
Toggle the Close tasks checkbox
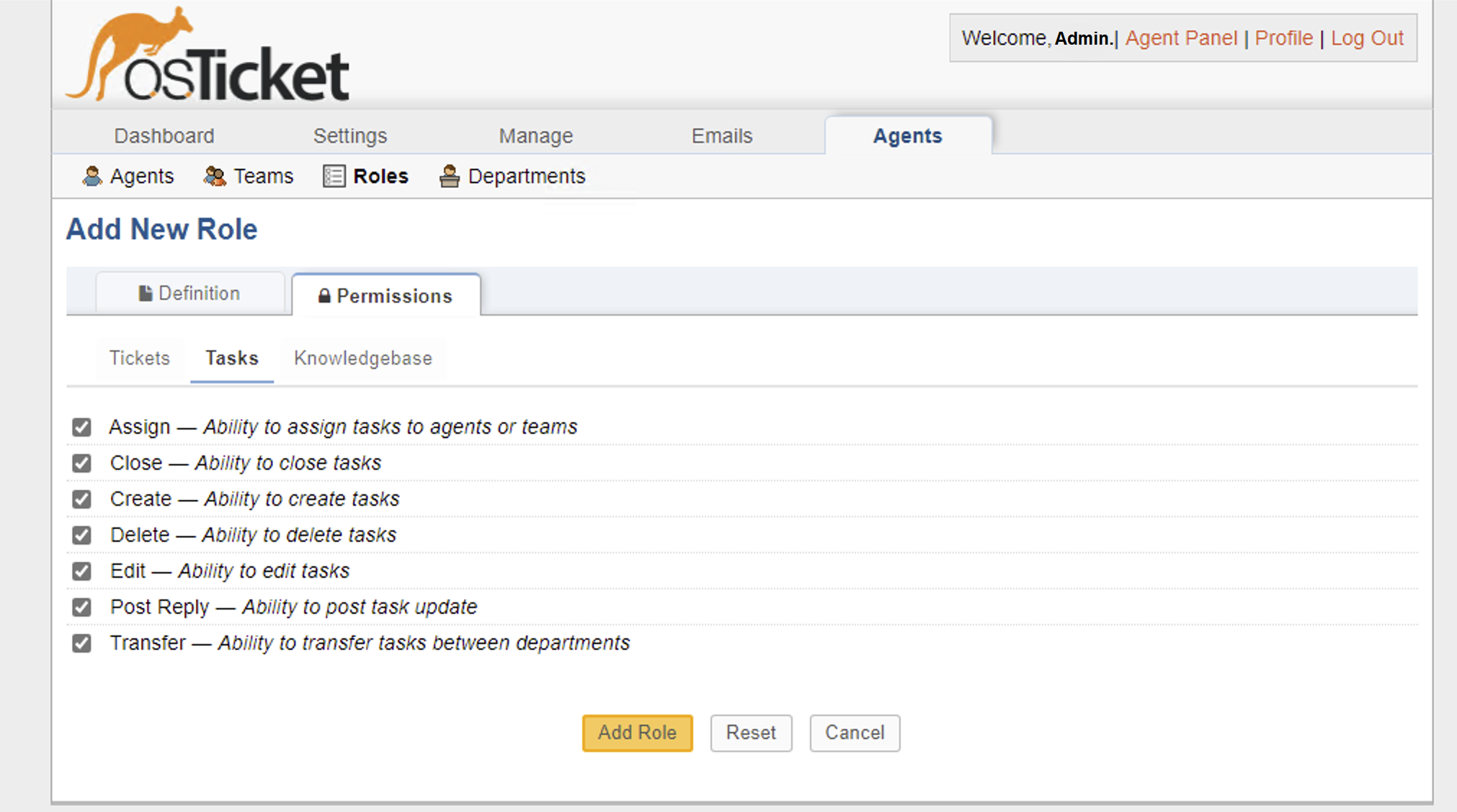(81, 463)
